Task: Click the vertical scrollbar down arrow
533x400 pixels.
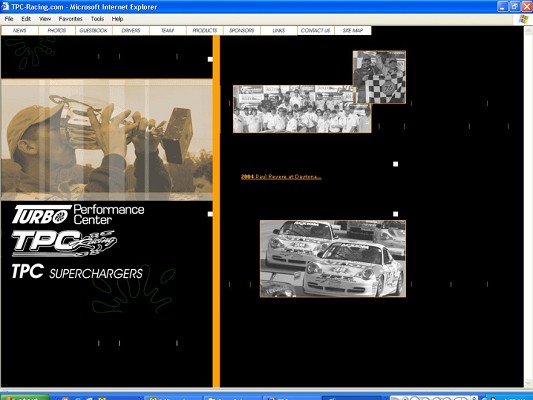Action: [528, 383]
